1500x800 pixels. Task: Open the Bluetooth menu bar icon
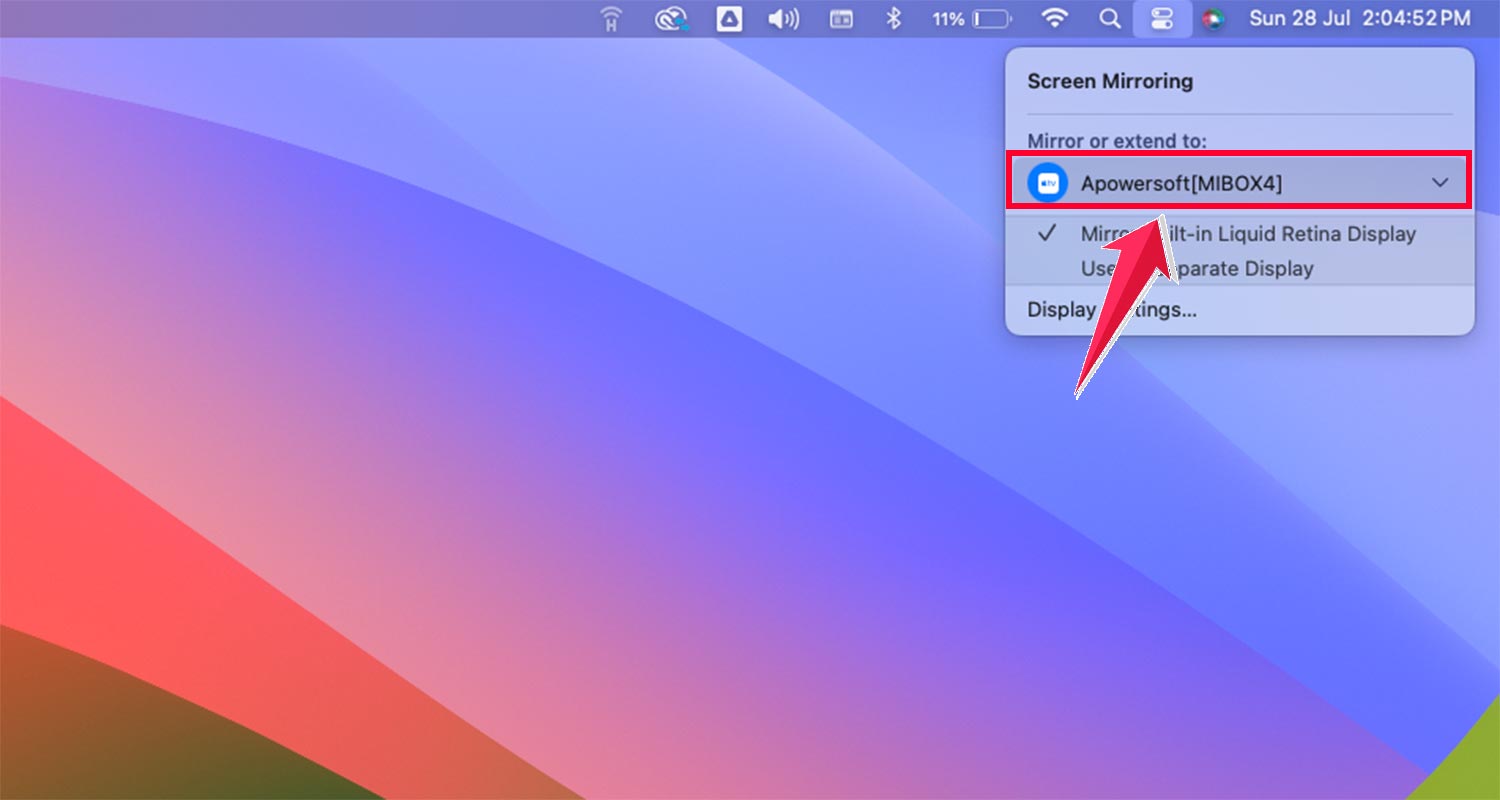893,18
